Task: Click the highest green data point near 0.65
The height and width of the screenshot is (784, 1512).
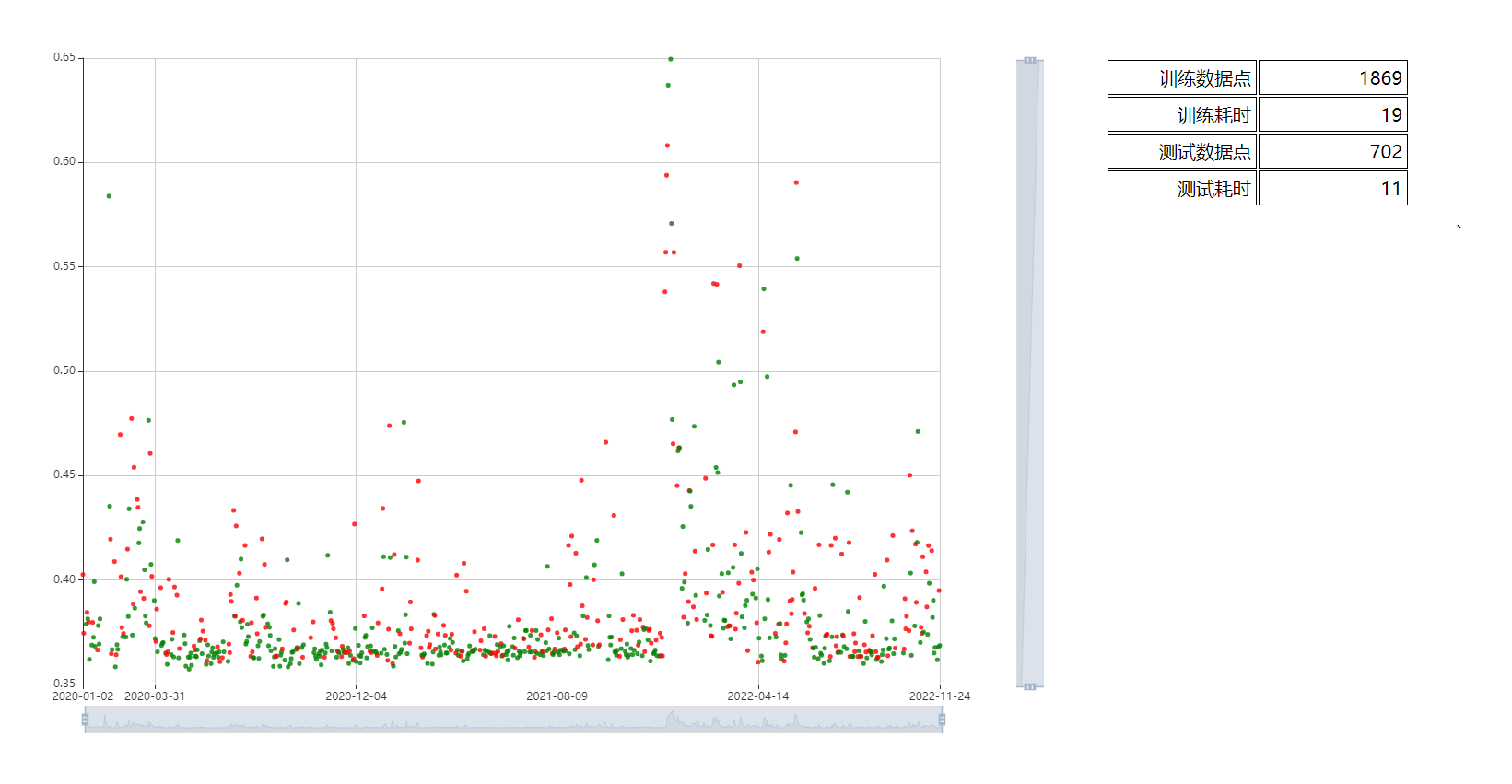Action: coord(671,59)
